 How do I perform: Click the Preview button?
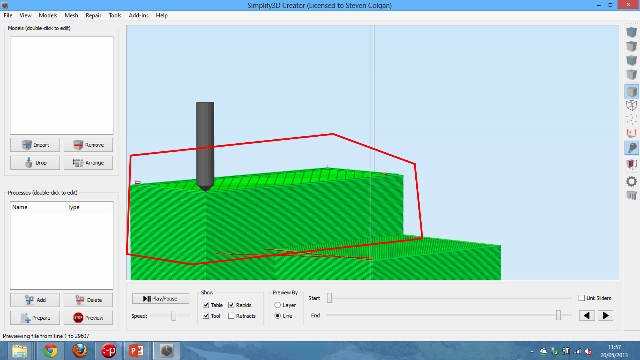[88, 318]
